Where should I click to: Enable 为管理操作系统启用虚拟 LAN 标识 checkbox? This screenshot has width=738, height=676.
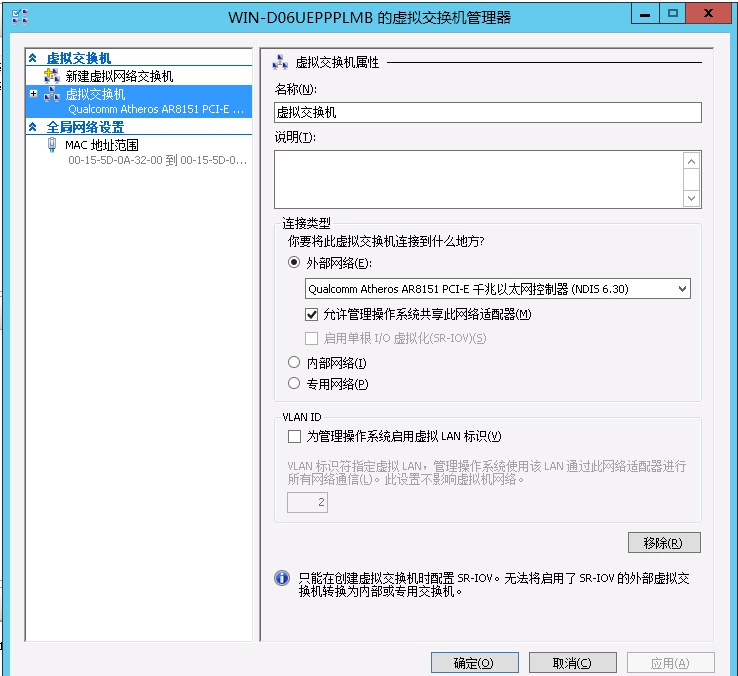click(294, 436)
